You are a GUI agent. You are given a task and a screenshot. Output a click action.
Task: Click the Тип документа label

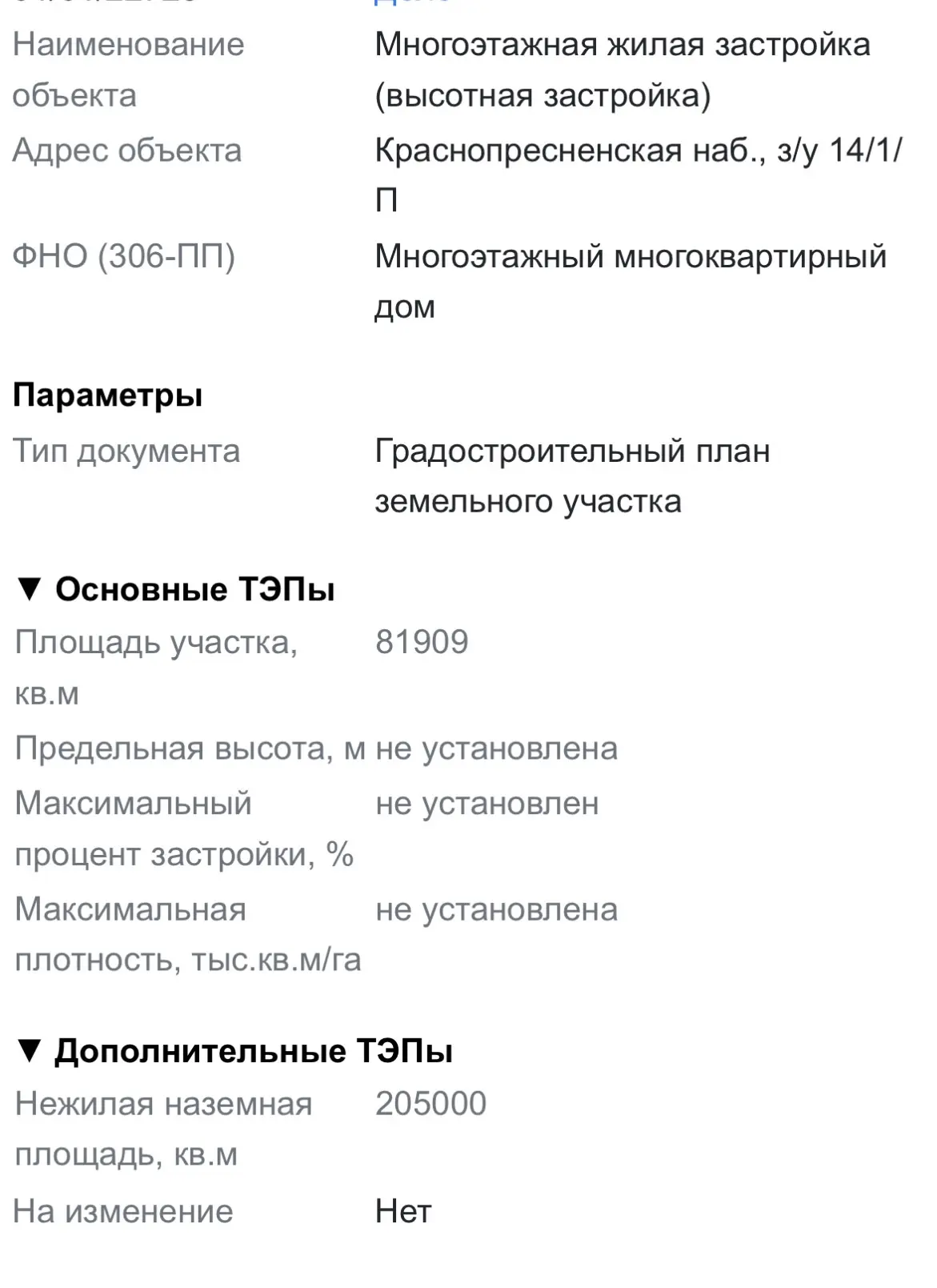point(126,451)
